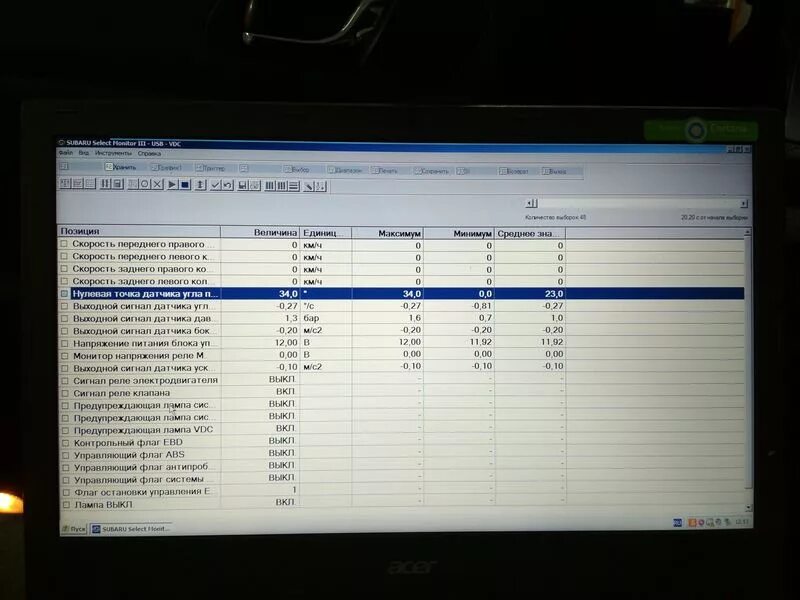Screen dimensions: 800x600
Task: Click the 12,00 value in Величина column
Action: (286, 342)
